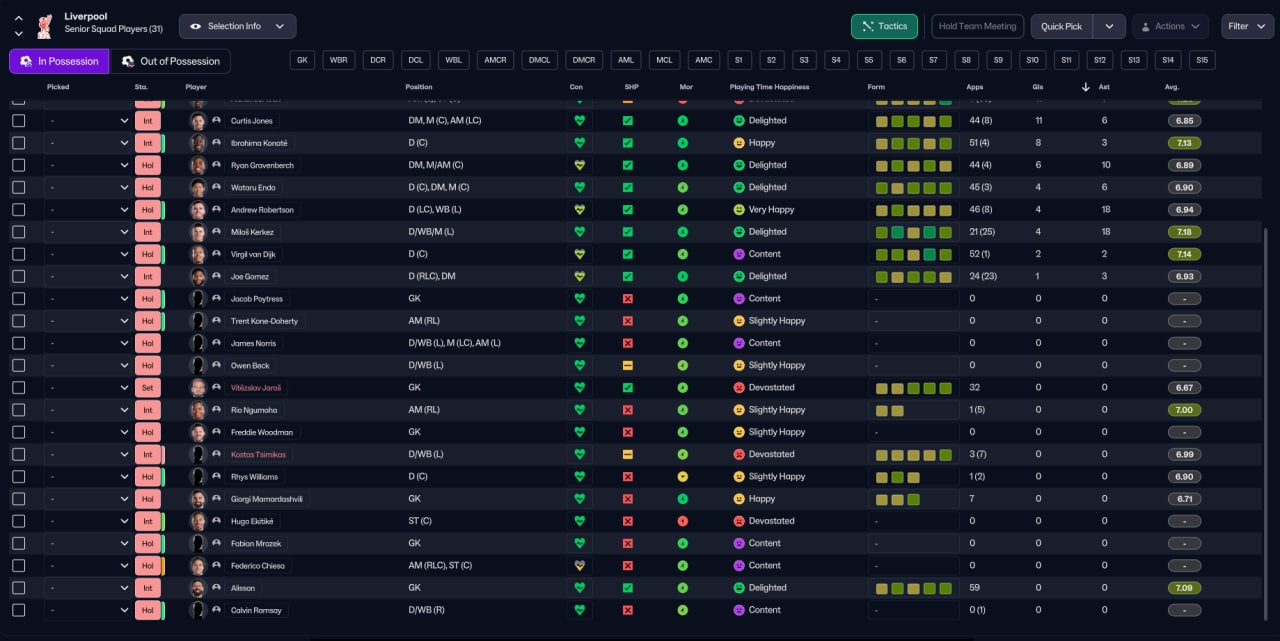Screen dimensions: 1280x641
Task: Click Miloš Kerkez's Int status badge
Action: tap(147, 232)
